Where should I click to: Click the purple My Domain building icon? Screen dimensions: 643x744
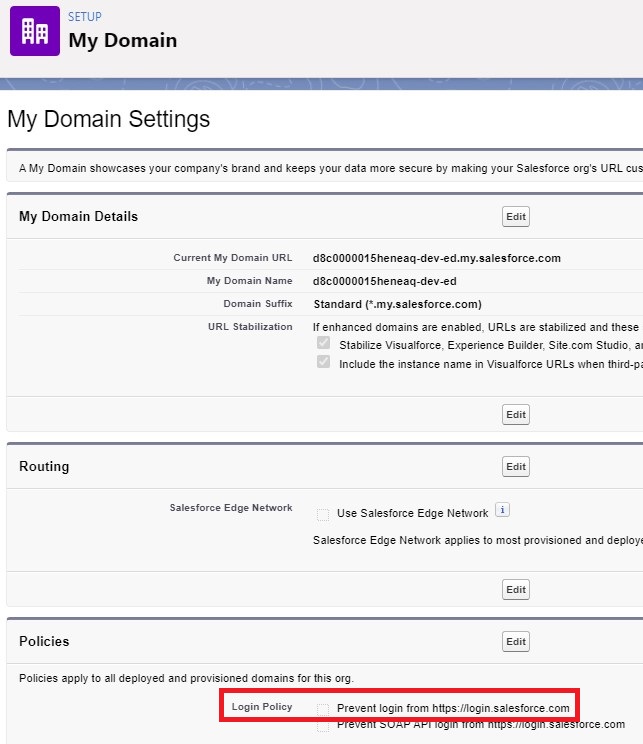[x=35, y=31]
